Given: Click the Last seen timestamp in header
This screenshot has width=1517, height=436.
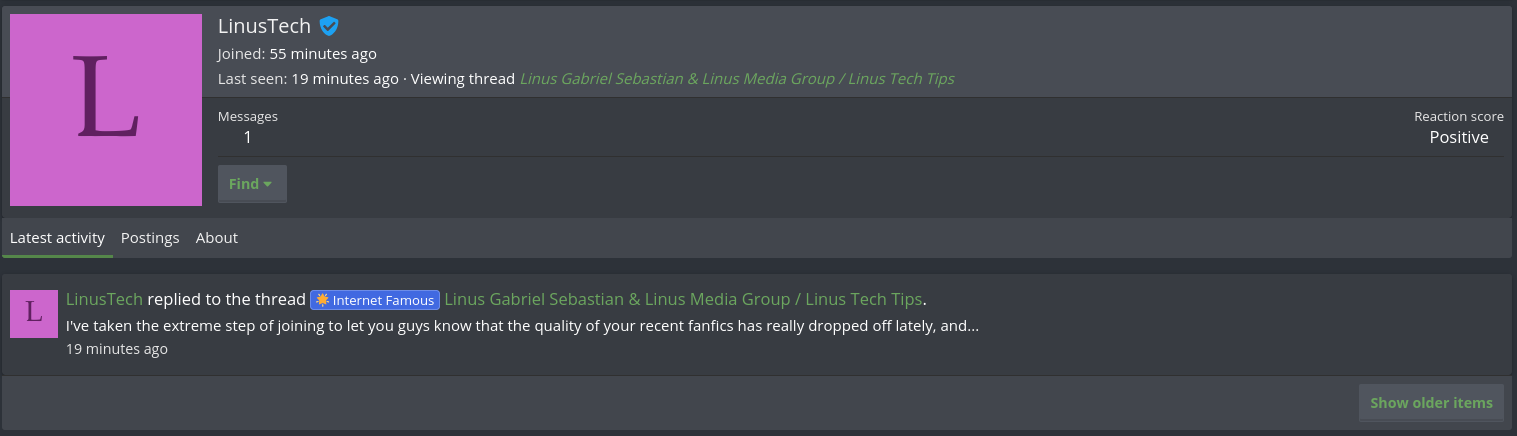Looking at the screenshot, I should 343,79.
